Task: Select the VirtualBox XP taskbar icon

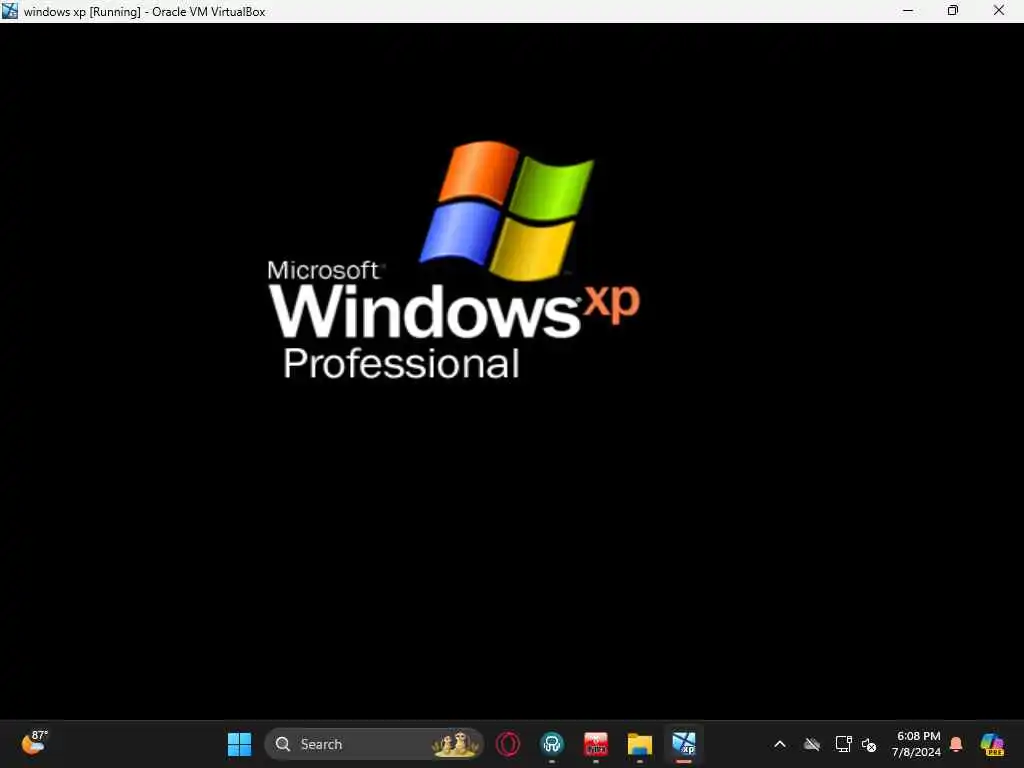Action: (684, 744)
